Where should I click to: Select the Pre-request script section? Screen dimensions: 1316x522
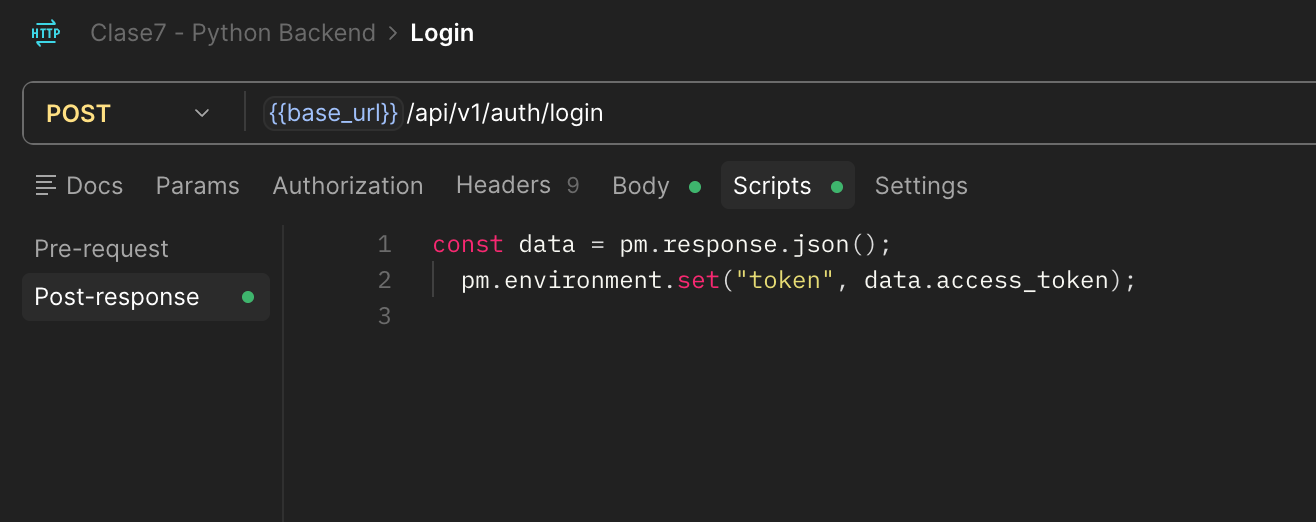[102, 249]
